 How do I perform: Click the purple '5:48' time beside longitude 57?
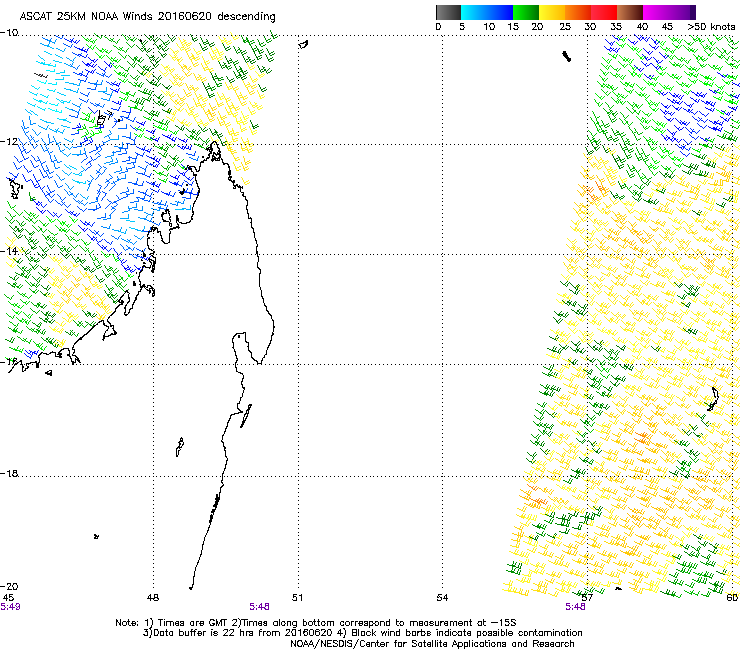click(575, 607)
